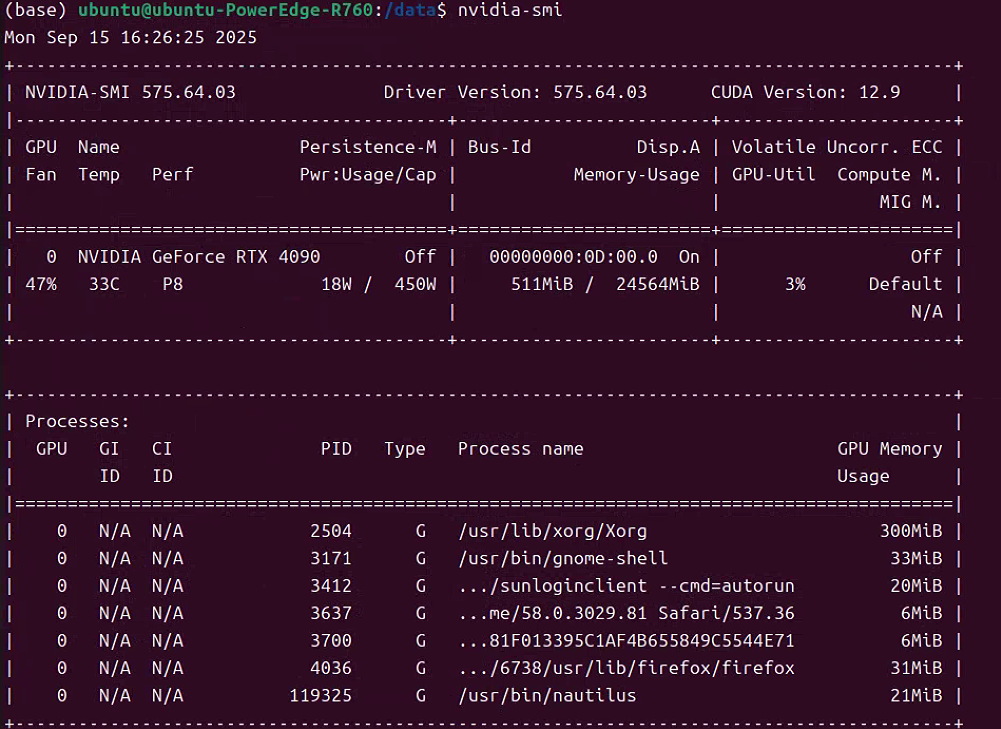
Task: Click the Persistence-M column header
Action: tap(368, 147)
